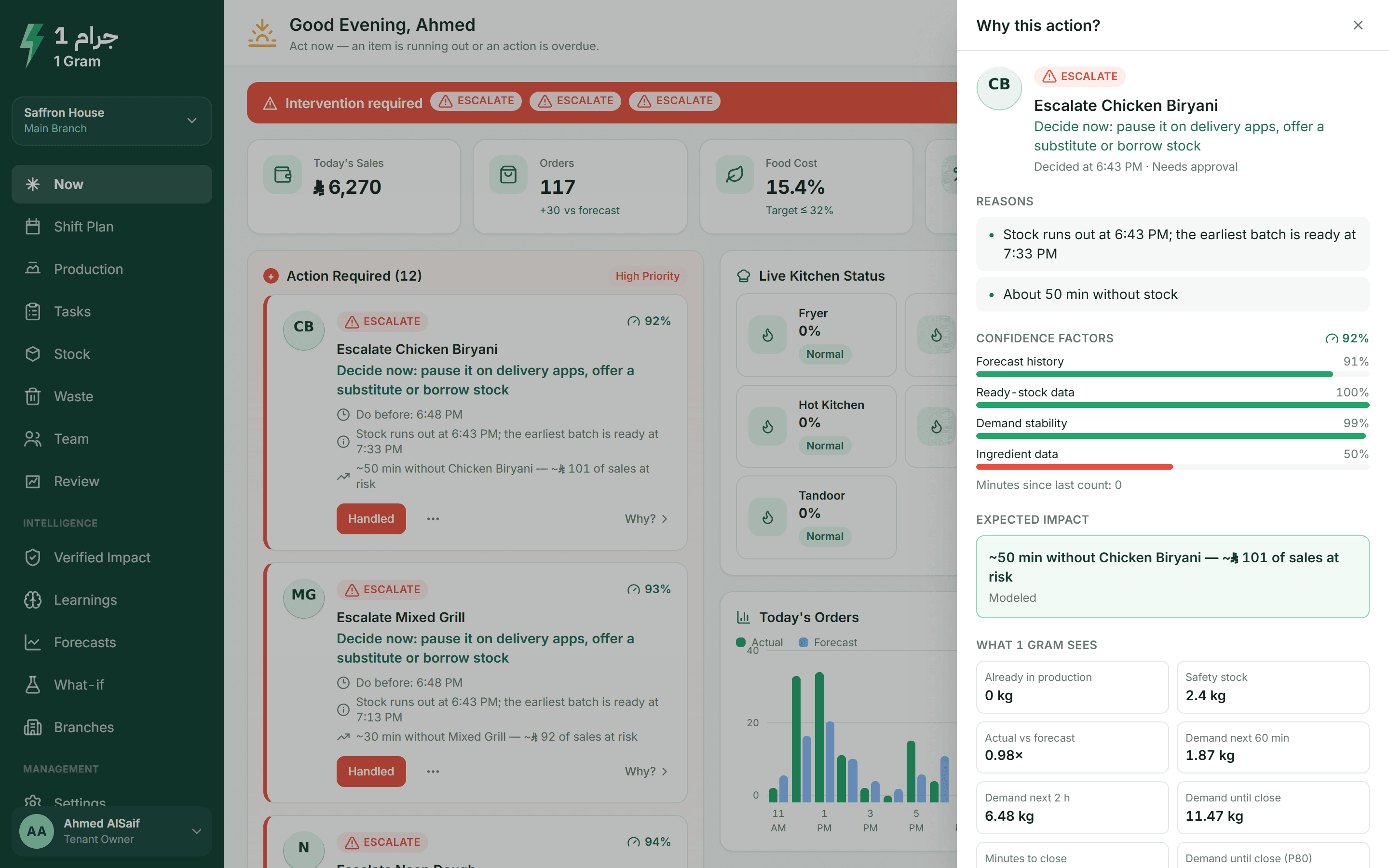This screenshot has width=1389, height=868.
Task: Click the Today's Sales wallet icon
Action: [283, 175]
